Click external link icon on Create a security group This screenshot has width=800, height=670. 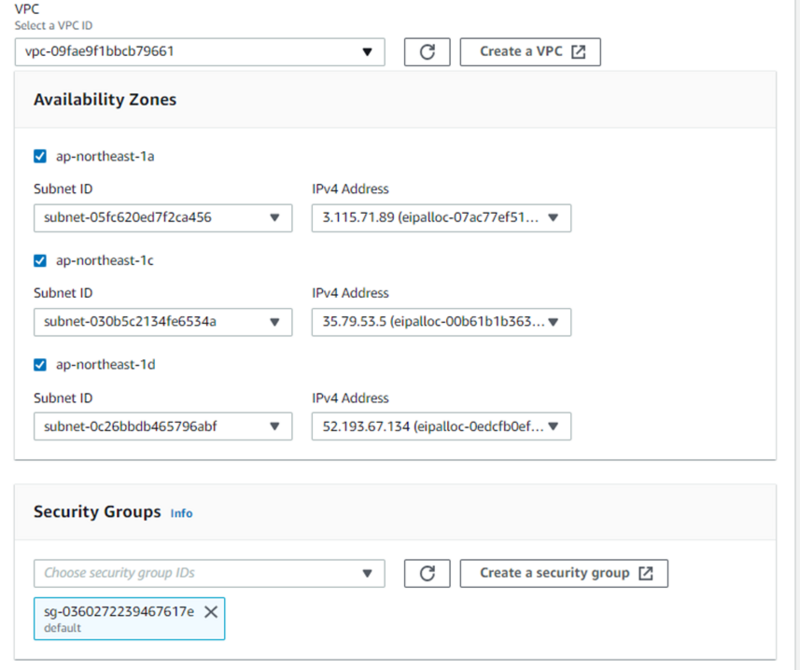click(x=645, y=573)
